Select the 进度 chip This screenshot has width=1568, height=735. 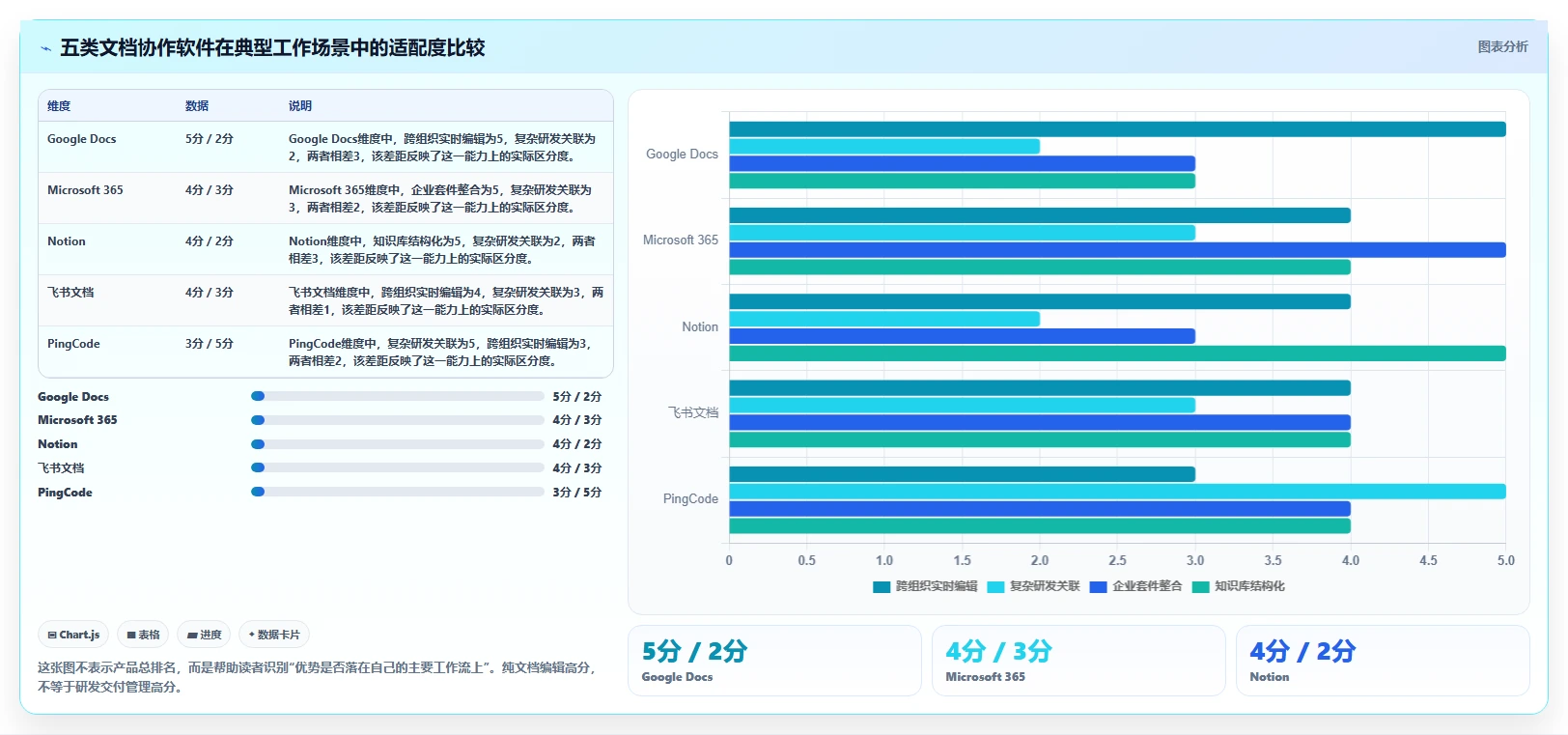(x=204, y=635)
